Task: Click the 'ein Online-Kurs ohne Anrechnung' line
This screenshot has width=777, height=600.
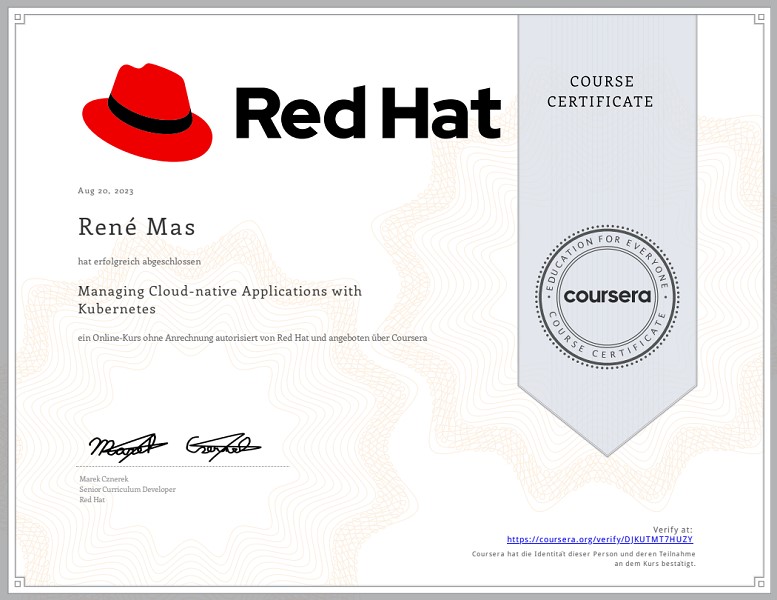Action: click(x=252, y=338)
